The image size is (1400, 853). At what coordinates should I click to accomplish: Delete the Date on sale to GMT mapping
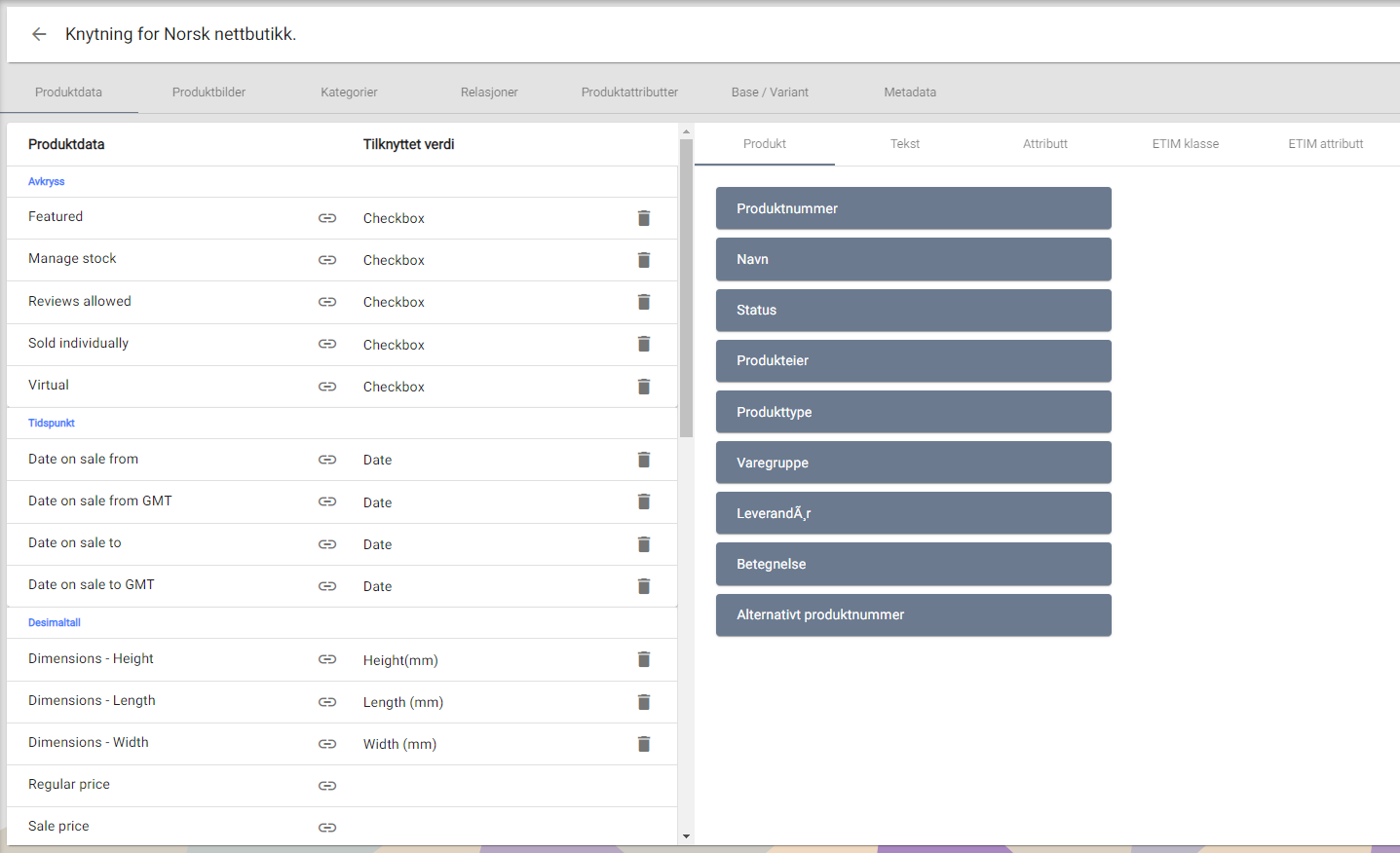pyautogui.click(x=644, y=586)
